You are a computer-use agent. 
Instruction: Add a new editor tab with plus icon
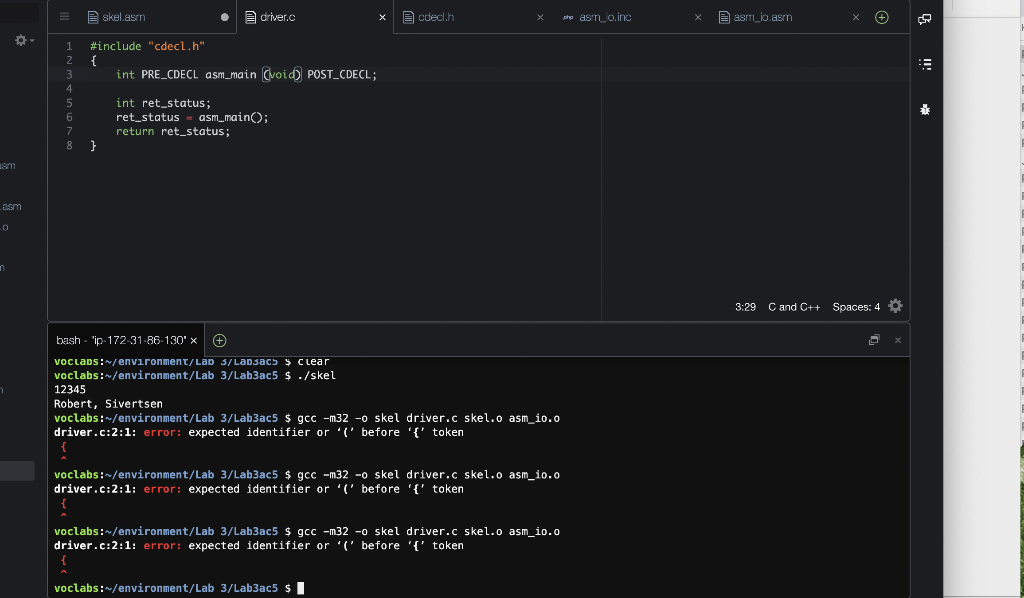click(882, 18)
